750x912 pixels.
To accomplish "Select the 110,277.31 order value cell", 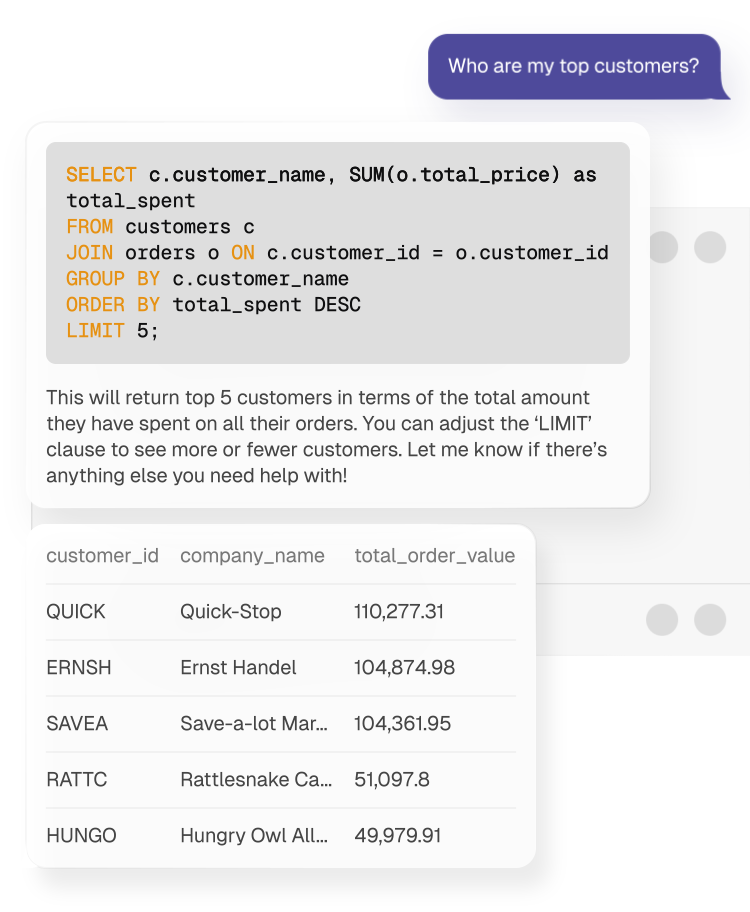I will (x=399, y=612).
